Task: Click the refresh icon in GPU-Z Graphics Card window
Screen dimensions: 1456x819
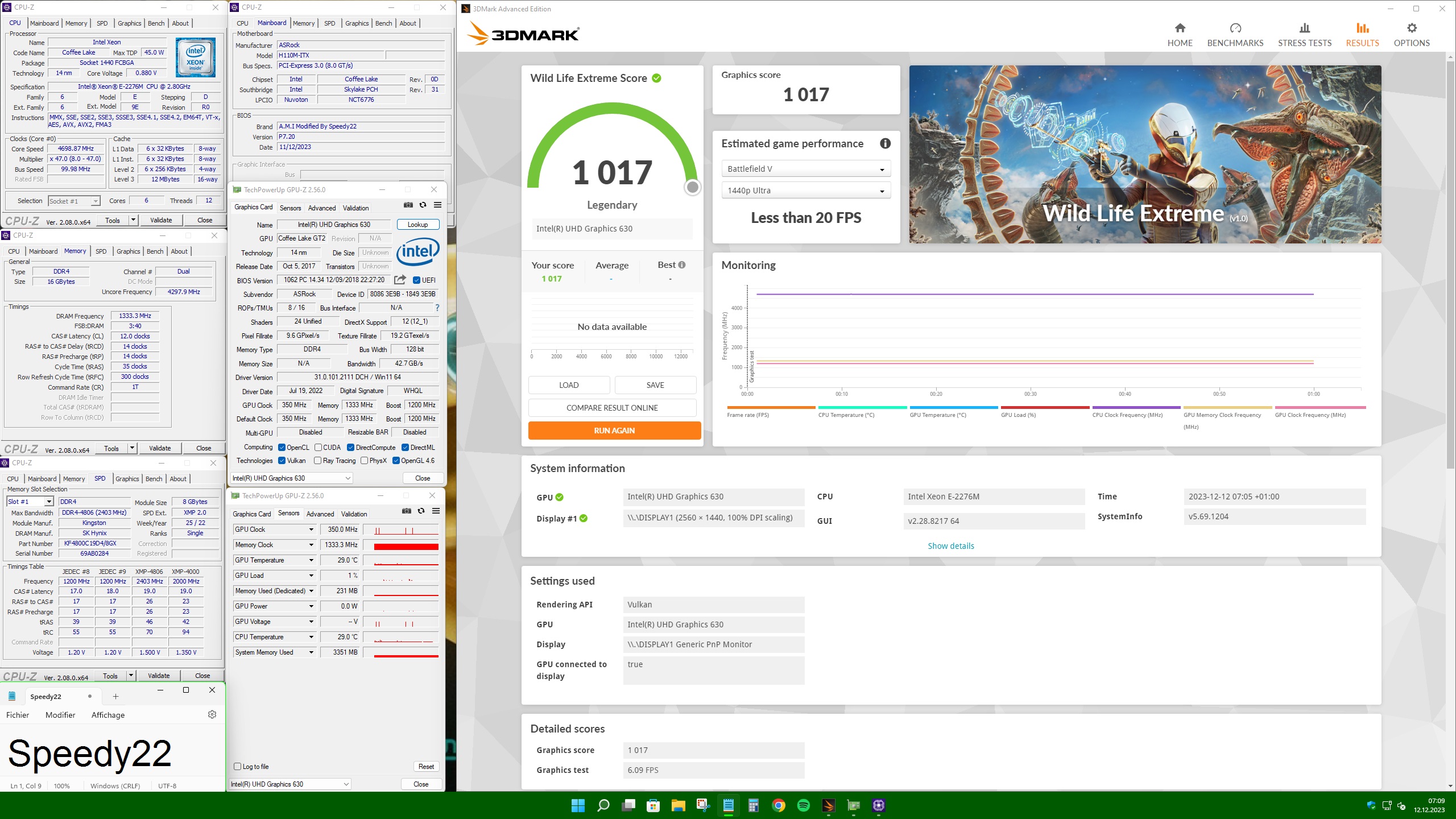Action: 423,205
